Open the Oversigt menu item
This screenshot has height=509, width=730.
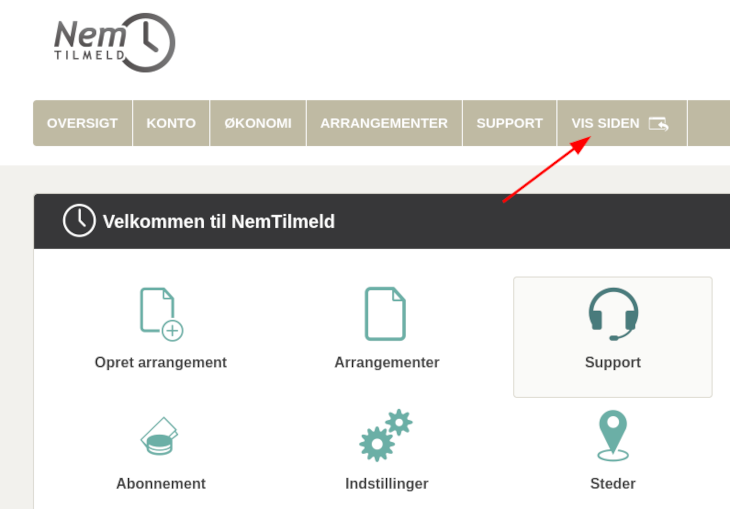(x=82, y=123)
